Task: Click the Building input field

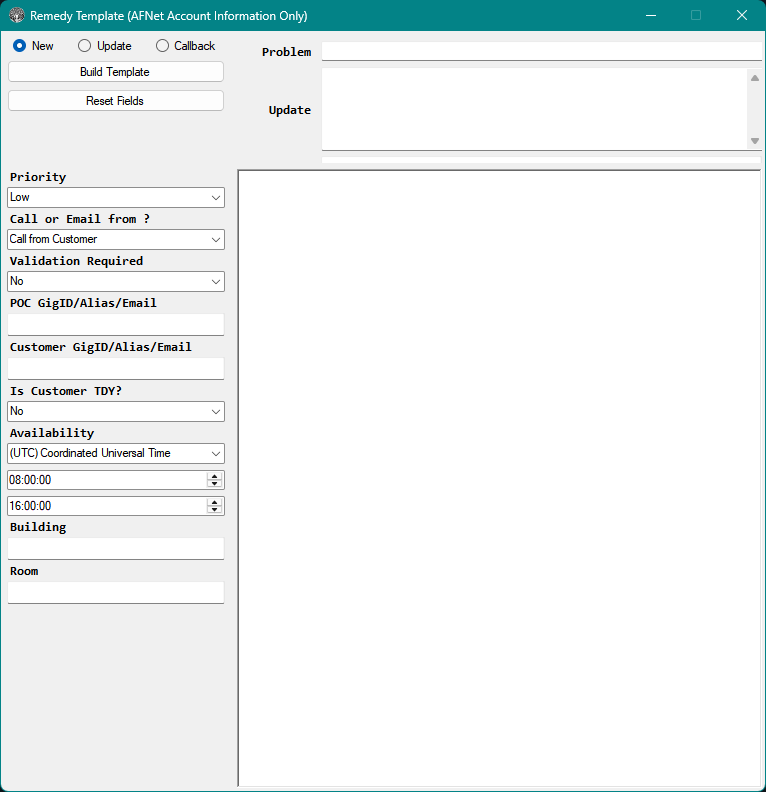Action: click(x=116, y=548)
